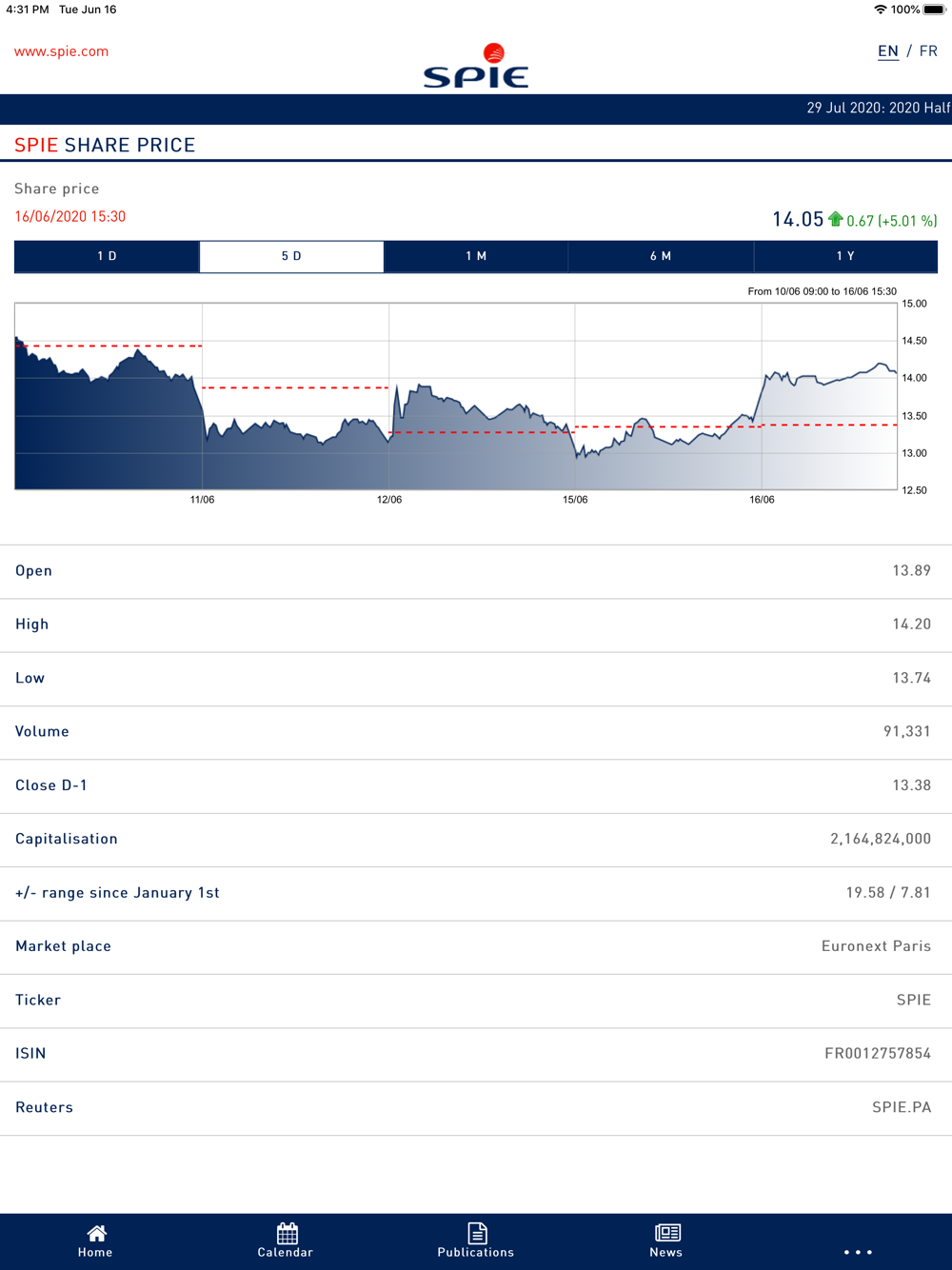Image resolution: width=952 pixels, height=1270 pixels.
Task: Switch chart to 1 Y period
Action: pos(845,256)
